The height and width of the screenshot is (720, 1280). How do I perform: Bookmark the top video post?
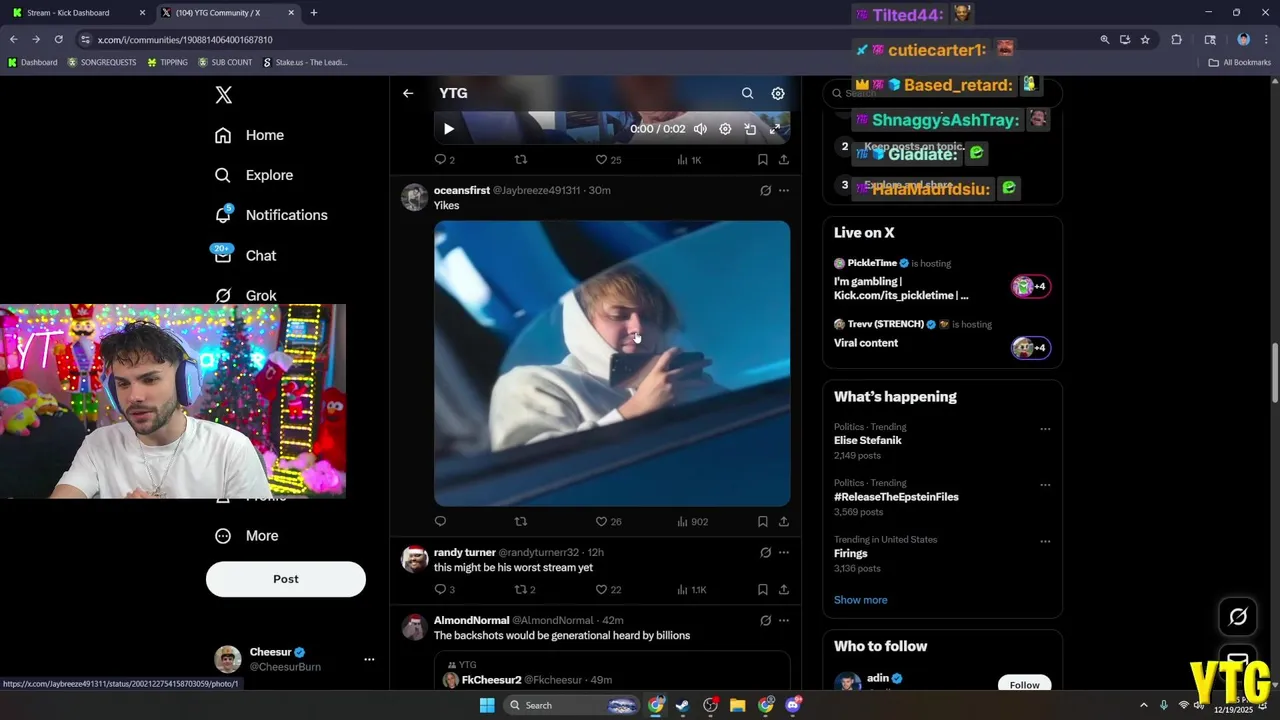763,160
